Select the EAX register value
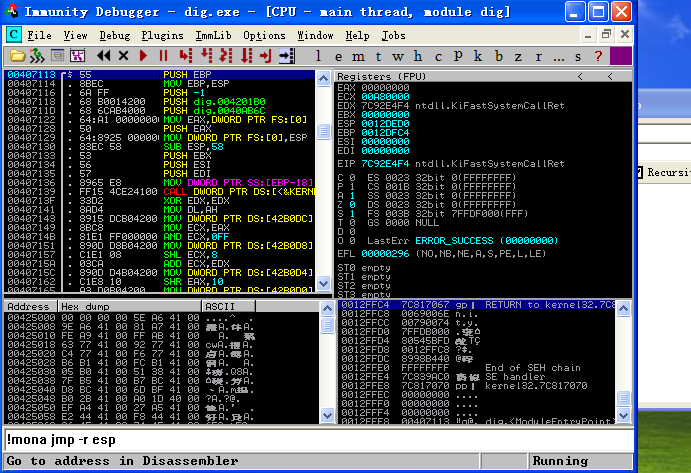Screen dimensions: 691x473 pos(385,87)
